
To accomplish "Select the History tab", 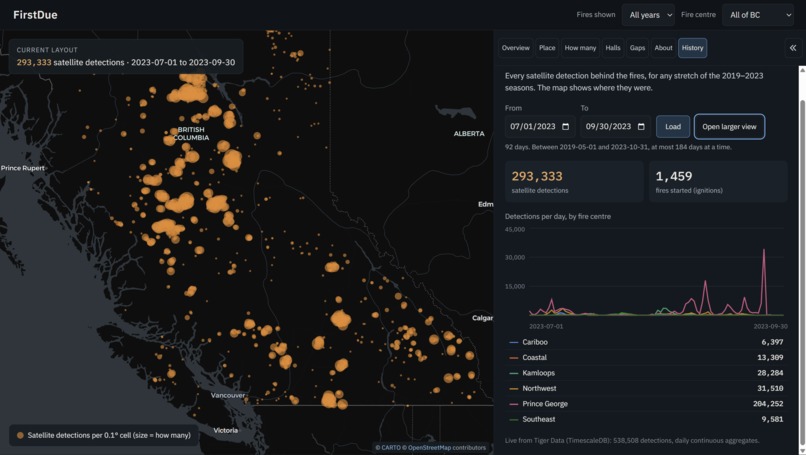I will [x=692, y=48].
